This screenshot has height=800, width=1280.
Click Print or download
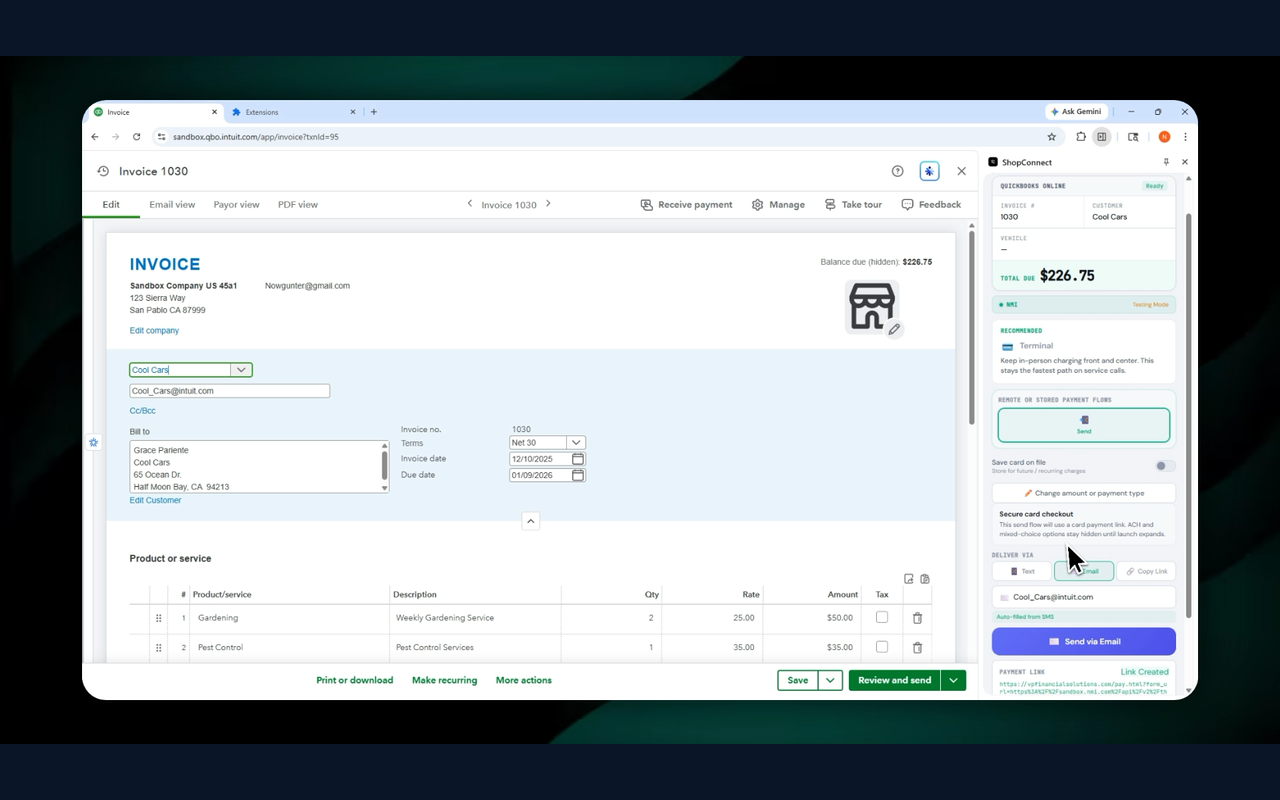pos(355,680)
